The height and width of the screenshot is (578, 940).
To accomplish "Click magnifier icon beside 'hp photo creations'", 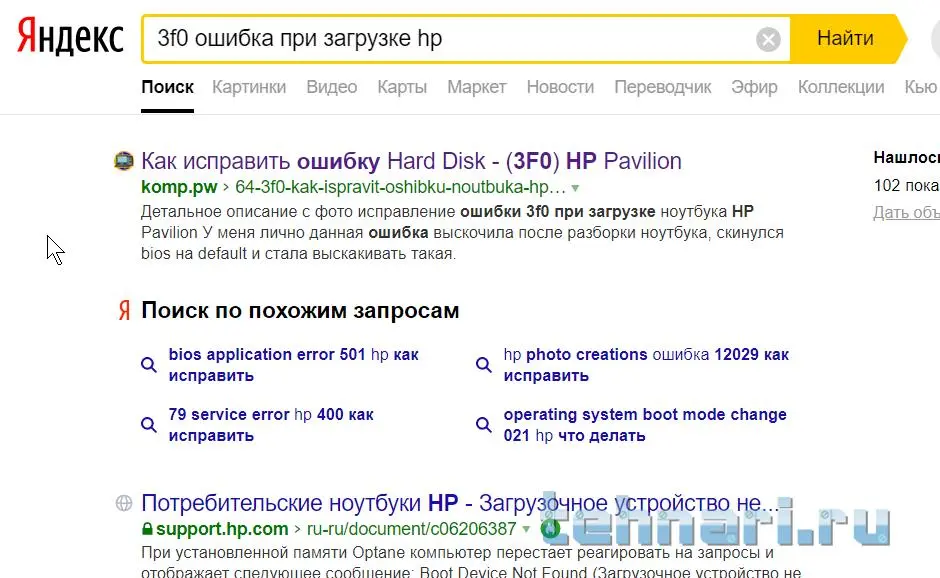I will [483, 365].
